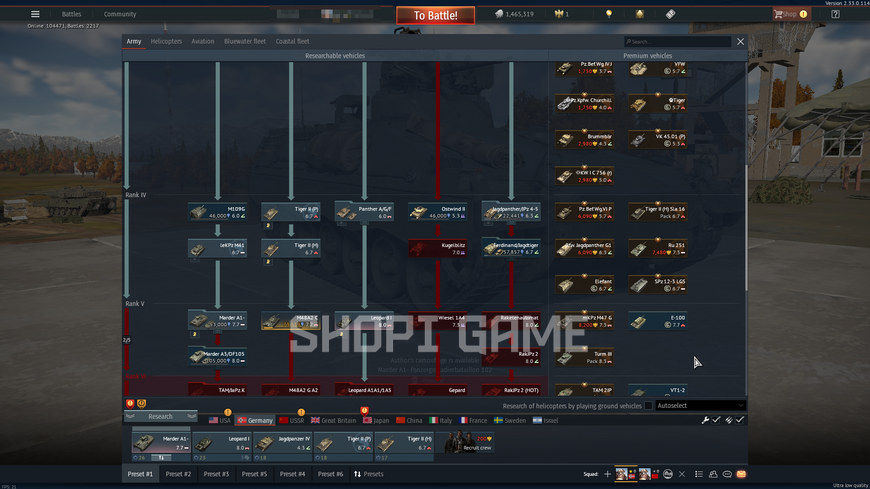Switch to Preset #2
The image size is (870, 489).
178,474
